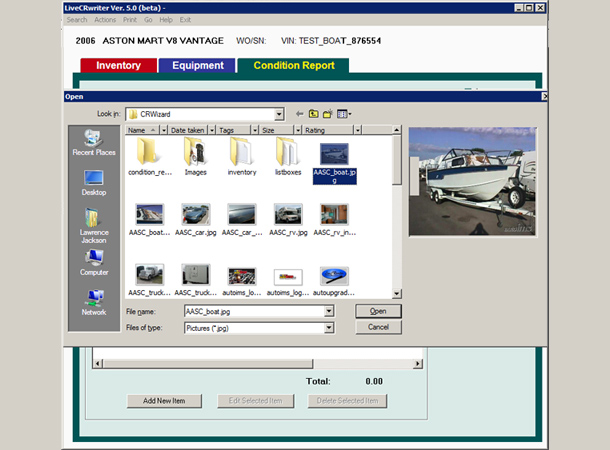The image size is (610, 450).
Task: Select Computer in the places bar
Action: (94, 263)
